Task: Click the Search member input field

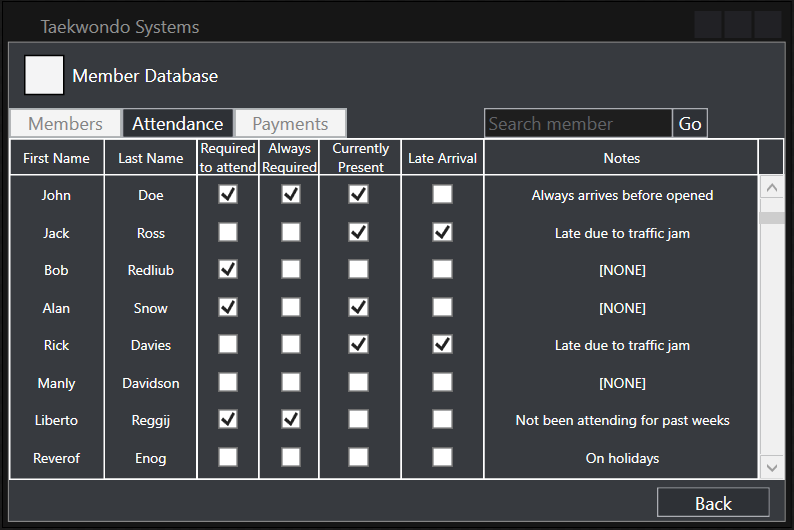Action: 578,124
